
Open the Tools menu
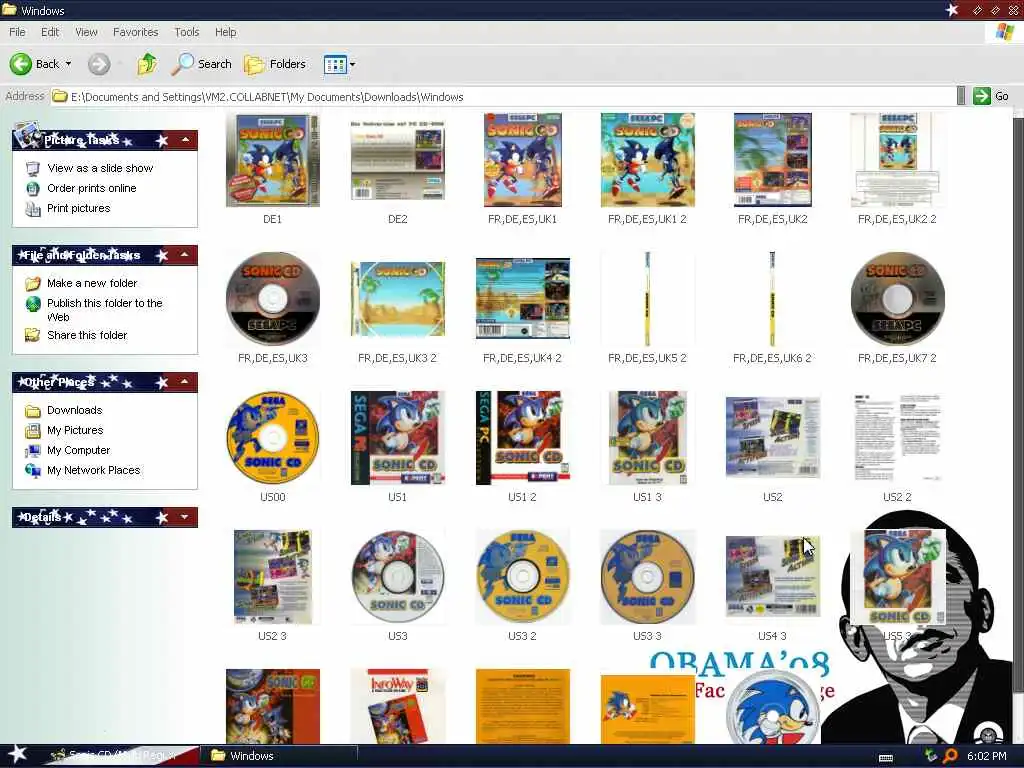click(186, 32)
